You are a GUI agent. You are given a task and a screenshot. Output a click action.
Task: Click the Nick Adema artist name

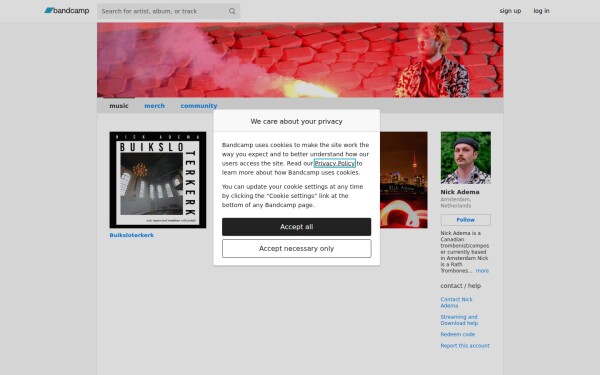(460, 192)
